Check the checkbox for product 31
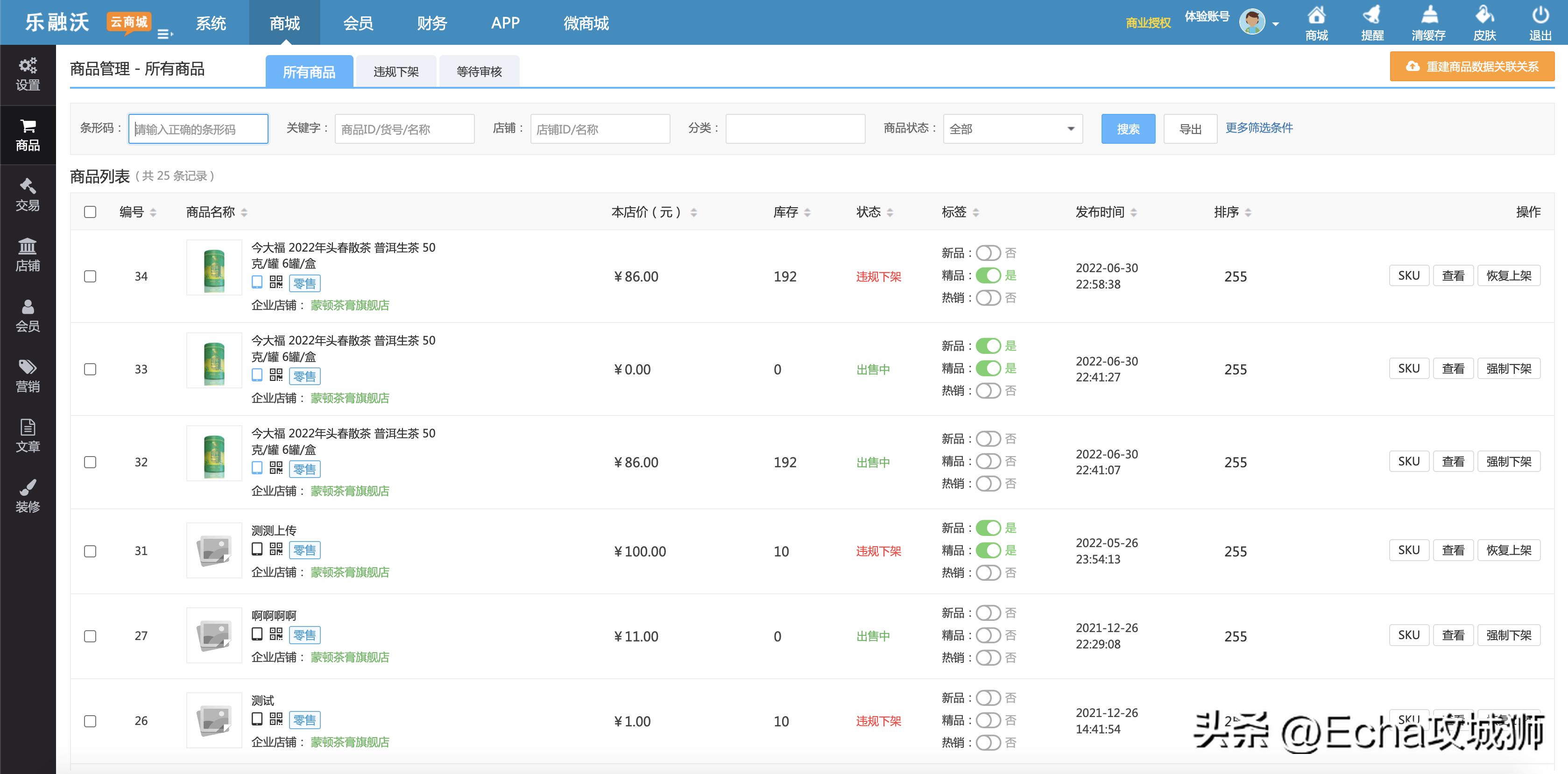Image resolution: width=1568 pixels, height=774 pixels. (90, 551)
